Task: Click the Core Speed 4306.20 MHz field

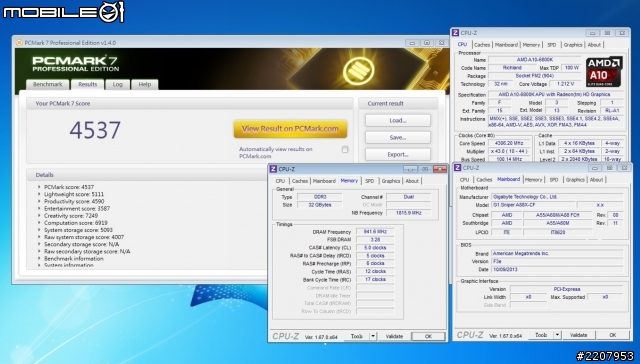Action: click(508, 144)
